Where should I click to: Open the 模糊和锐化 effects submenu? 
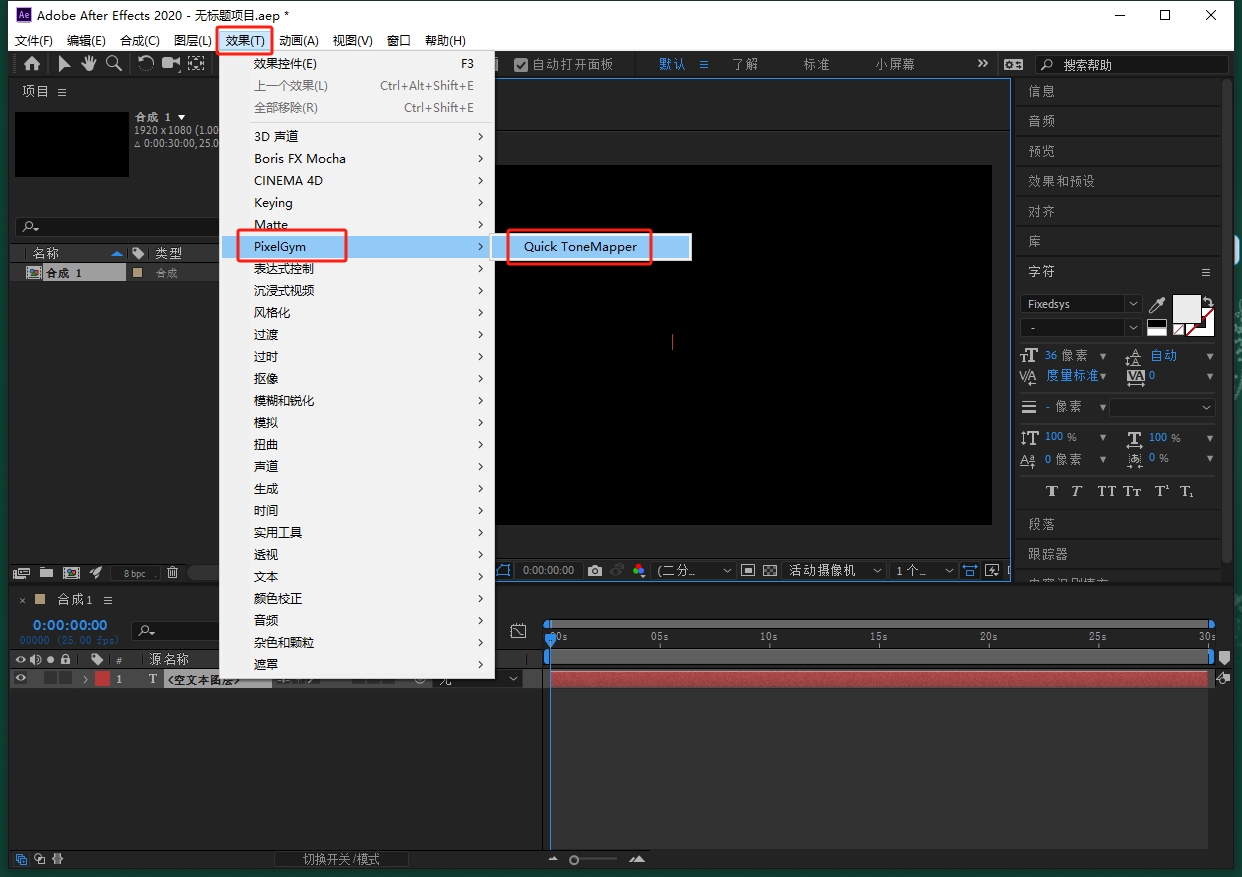(358, 401)
